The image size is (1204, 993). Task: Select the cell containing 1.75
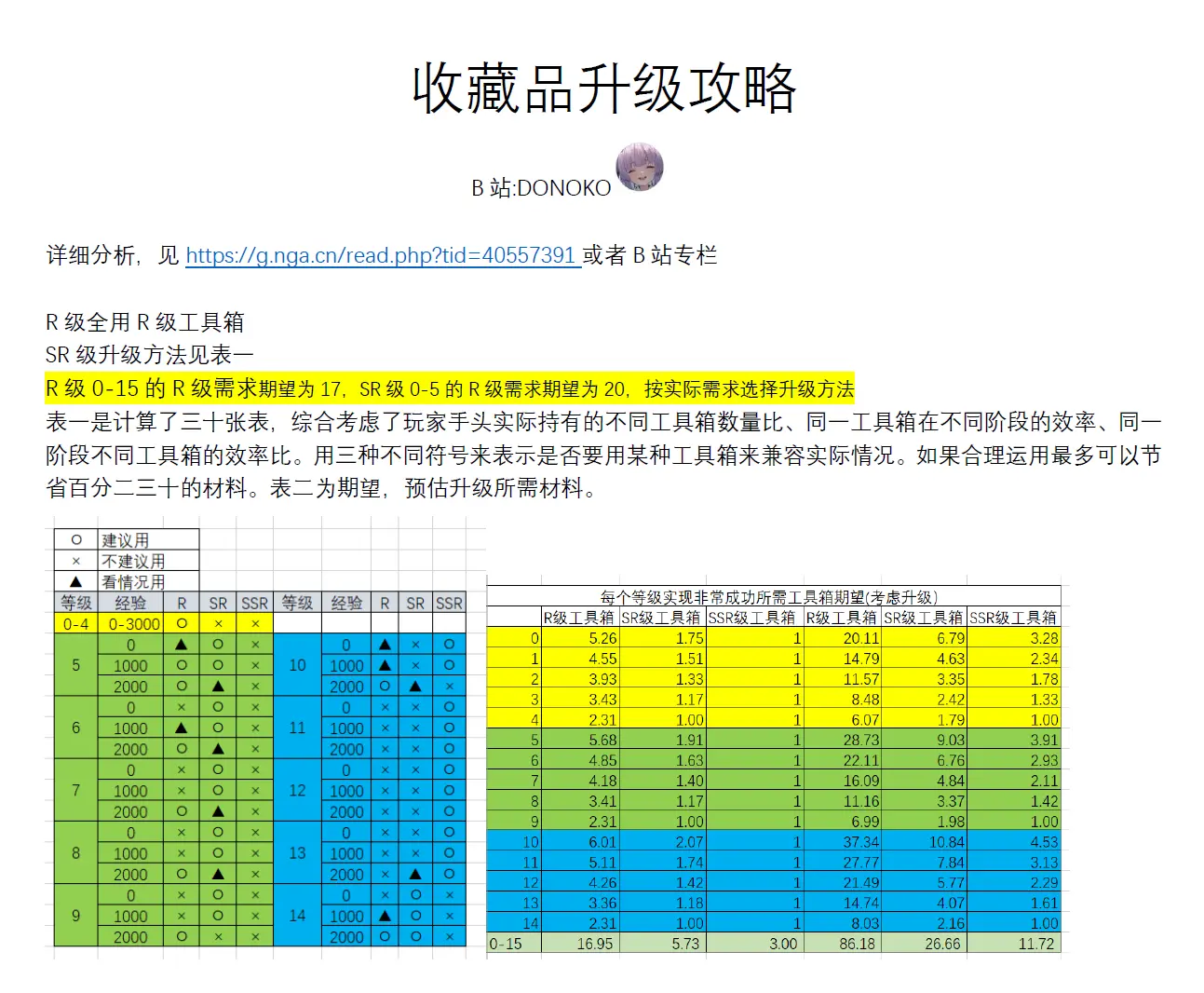pos(662,638)
